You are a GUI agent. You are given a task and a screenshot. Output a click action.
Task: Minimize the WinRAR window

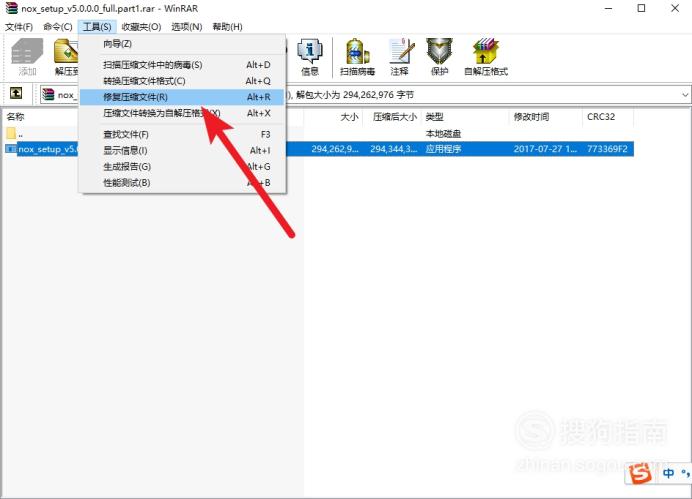[609, 8]
